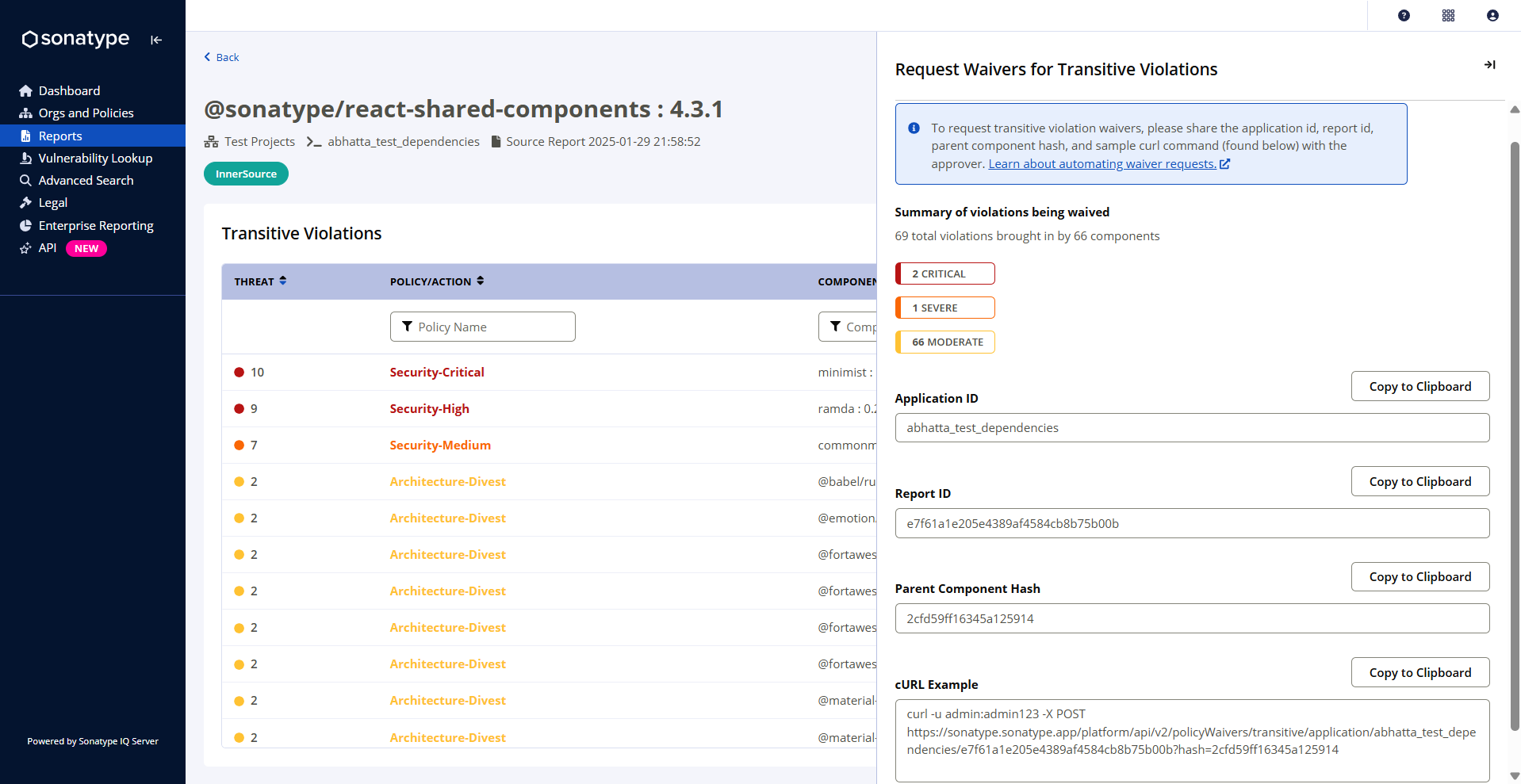
Task: Click the Source Report 2025-01-29 text
Action: [603, 142]
